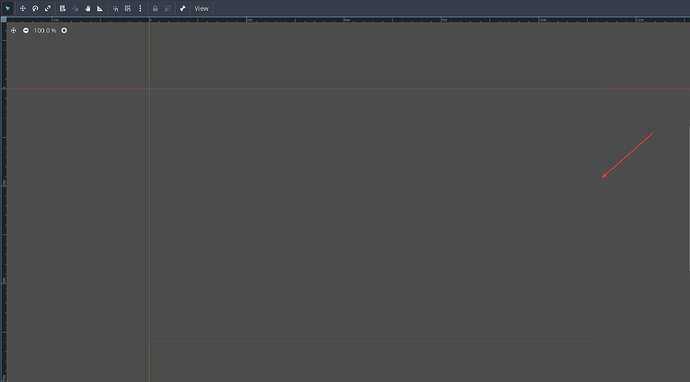
Task: Lock the selected node
Action: (x=155, y=8)
